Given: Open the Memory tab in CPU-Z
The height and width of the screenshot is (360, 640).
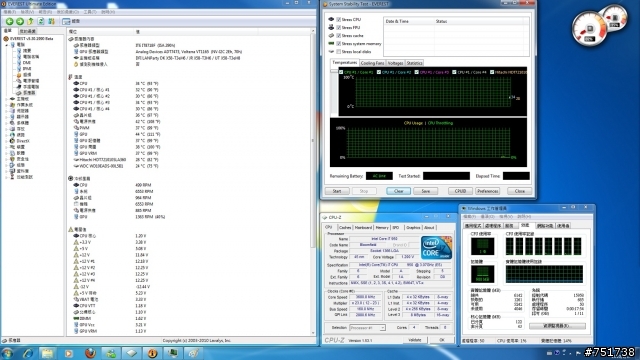Looking at the screenshot, I should [382, 228].
